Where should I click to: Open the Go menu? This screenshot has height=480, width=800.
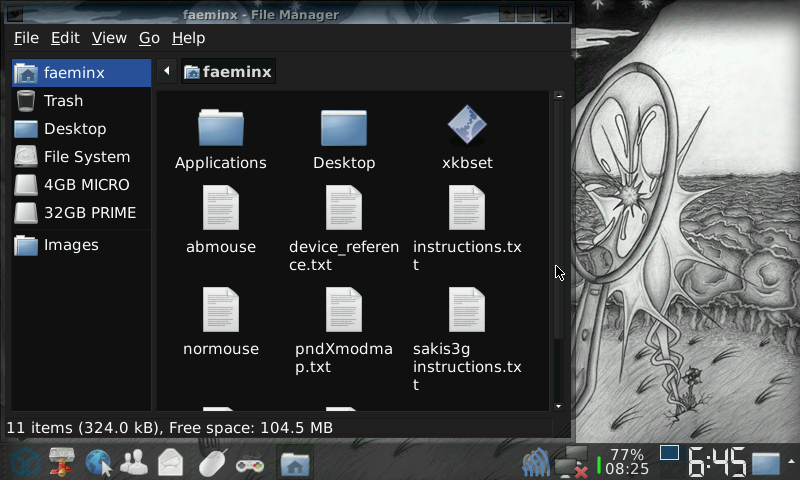coord(149,38)
